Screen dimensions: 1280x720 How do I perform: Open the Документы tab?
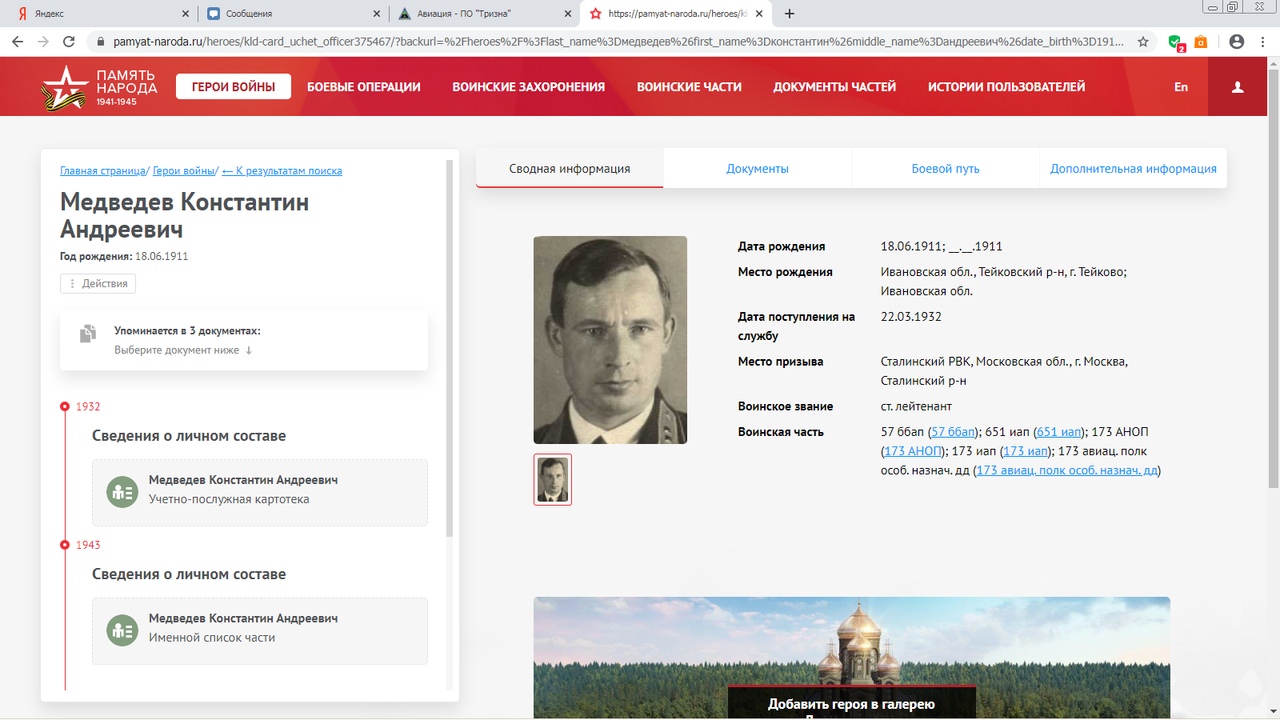click(x=757, y=169)
